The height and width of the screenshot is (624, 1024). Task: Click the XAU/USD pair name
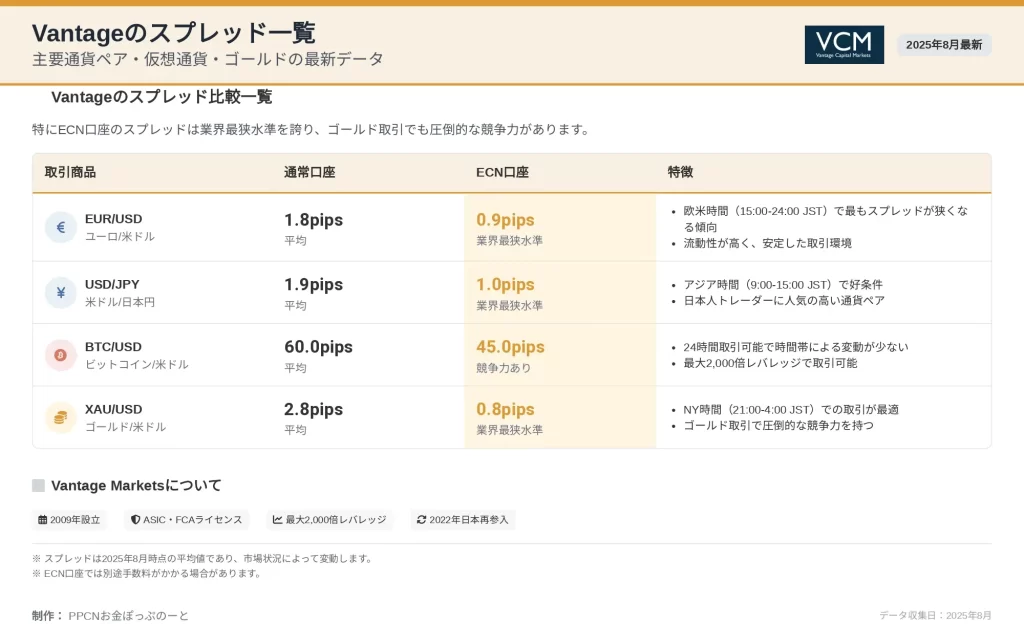pos(114,409)
